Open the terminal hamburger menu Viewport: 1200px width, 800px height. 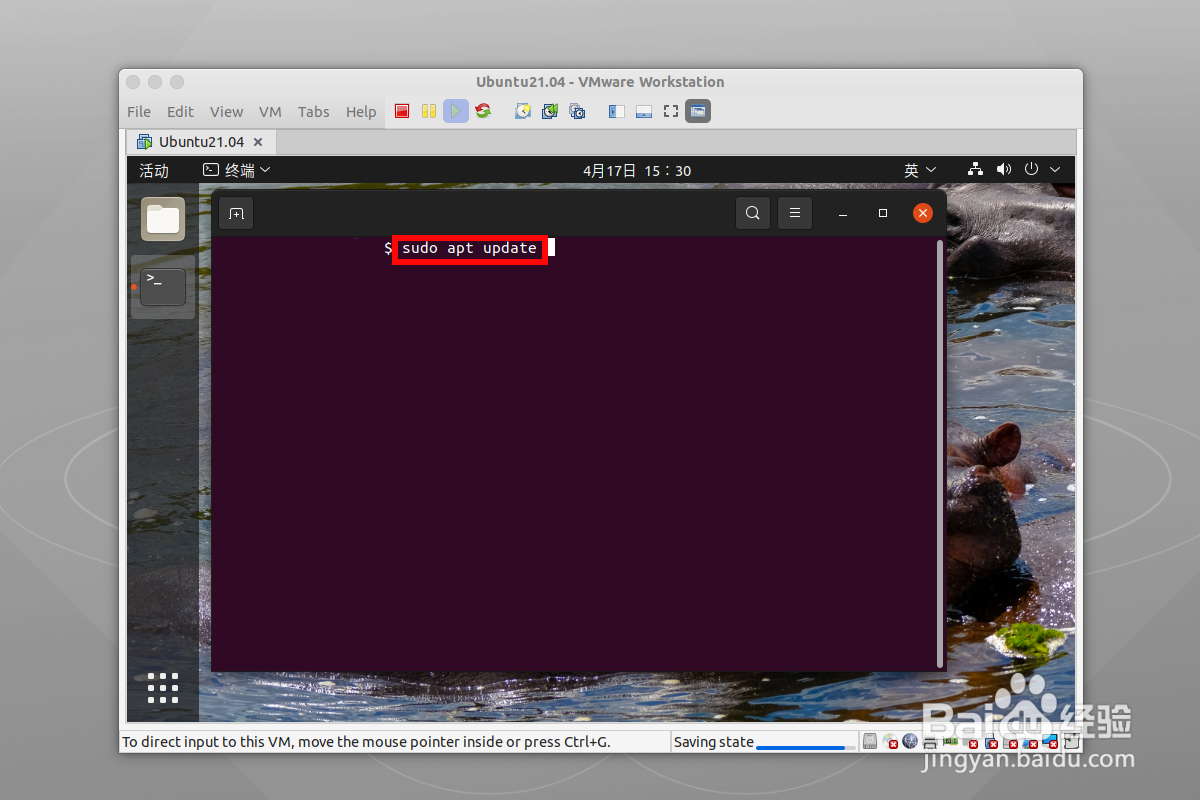click(795, 212)
